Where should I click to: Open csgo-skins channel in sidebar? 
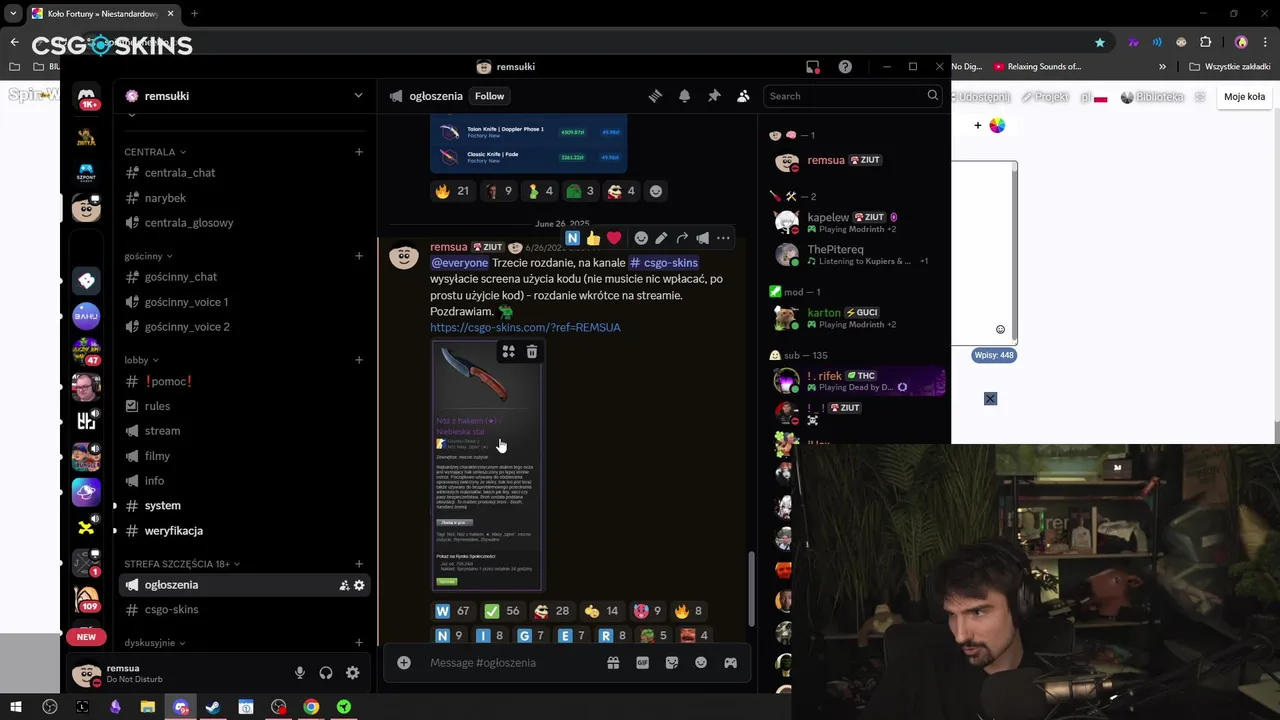pyautogui.click(x=244, y=610)
